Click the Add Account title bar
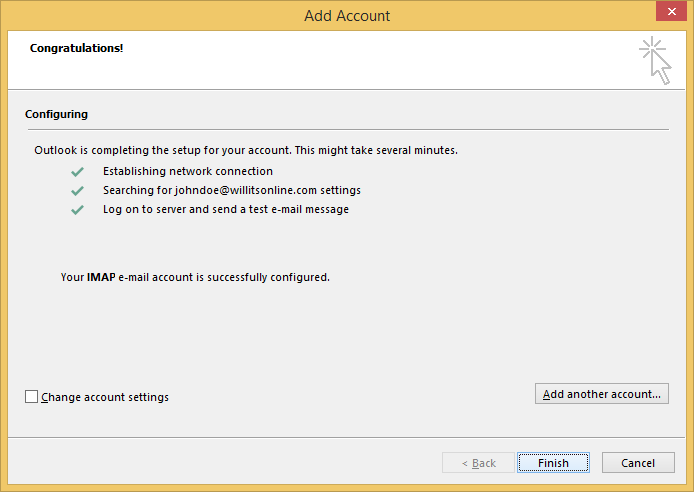This screenshot has width=694, height=492. pyautogui.click(x=347, y=16)
